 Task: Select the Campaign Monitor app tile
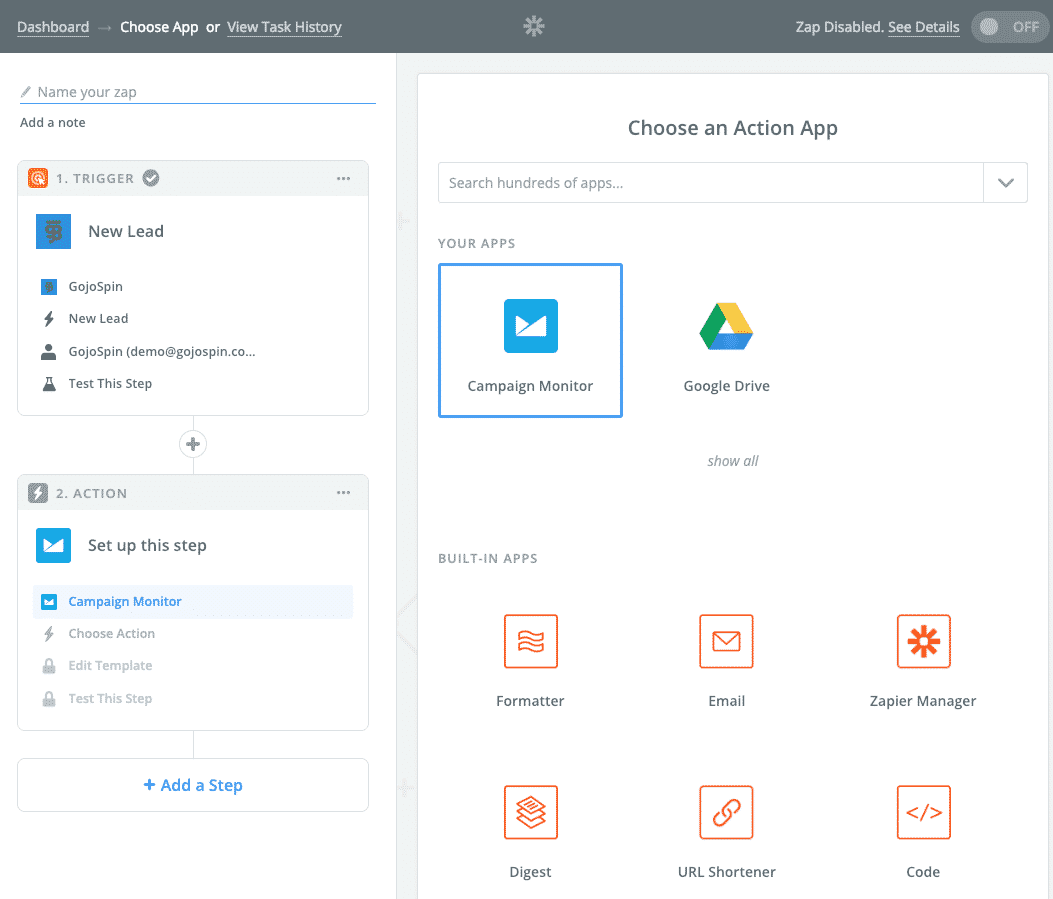(x=531, y=340)
